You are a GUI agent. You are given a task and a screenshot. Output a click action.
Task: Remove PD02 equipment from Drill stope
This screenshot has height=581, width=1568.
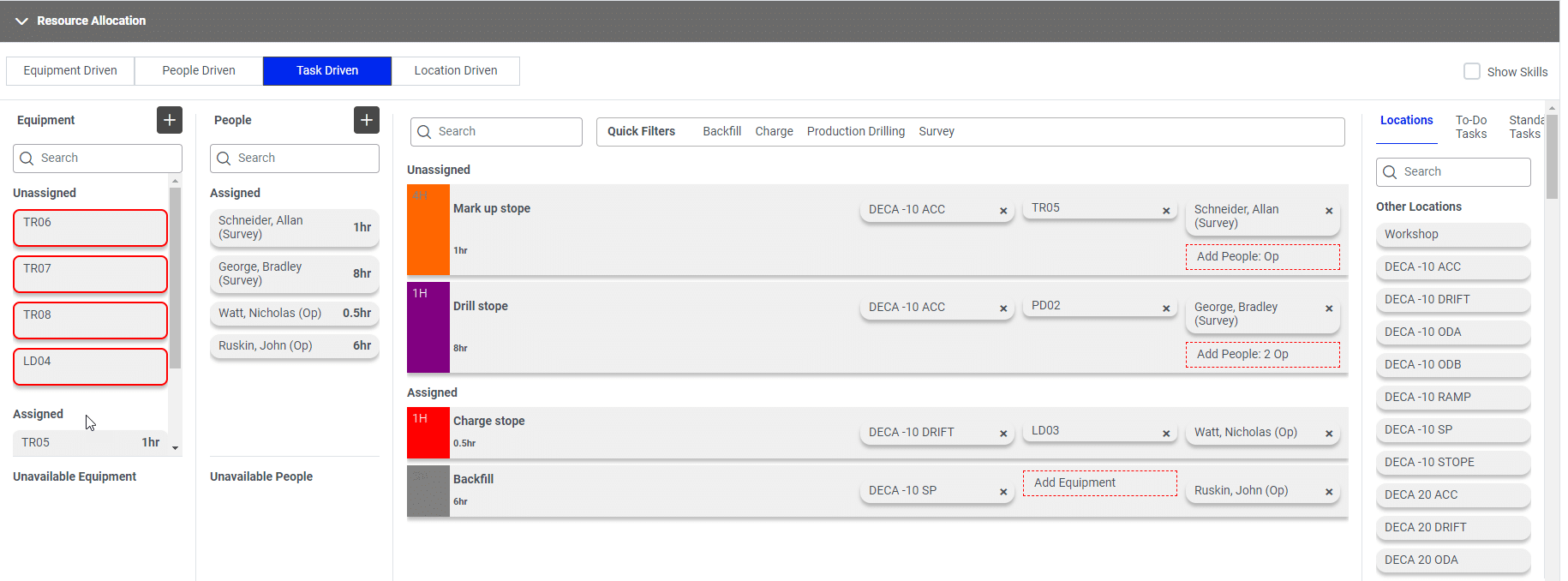tap(1165, 308)
